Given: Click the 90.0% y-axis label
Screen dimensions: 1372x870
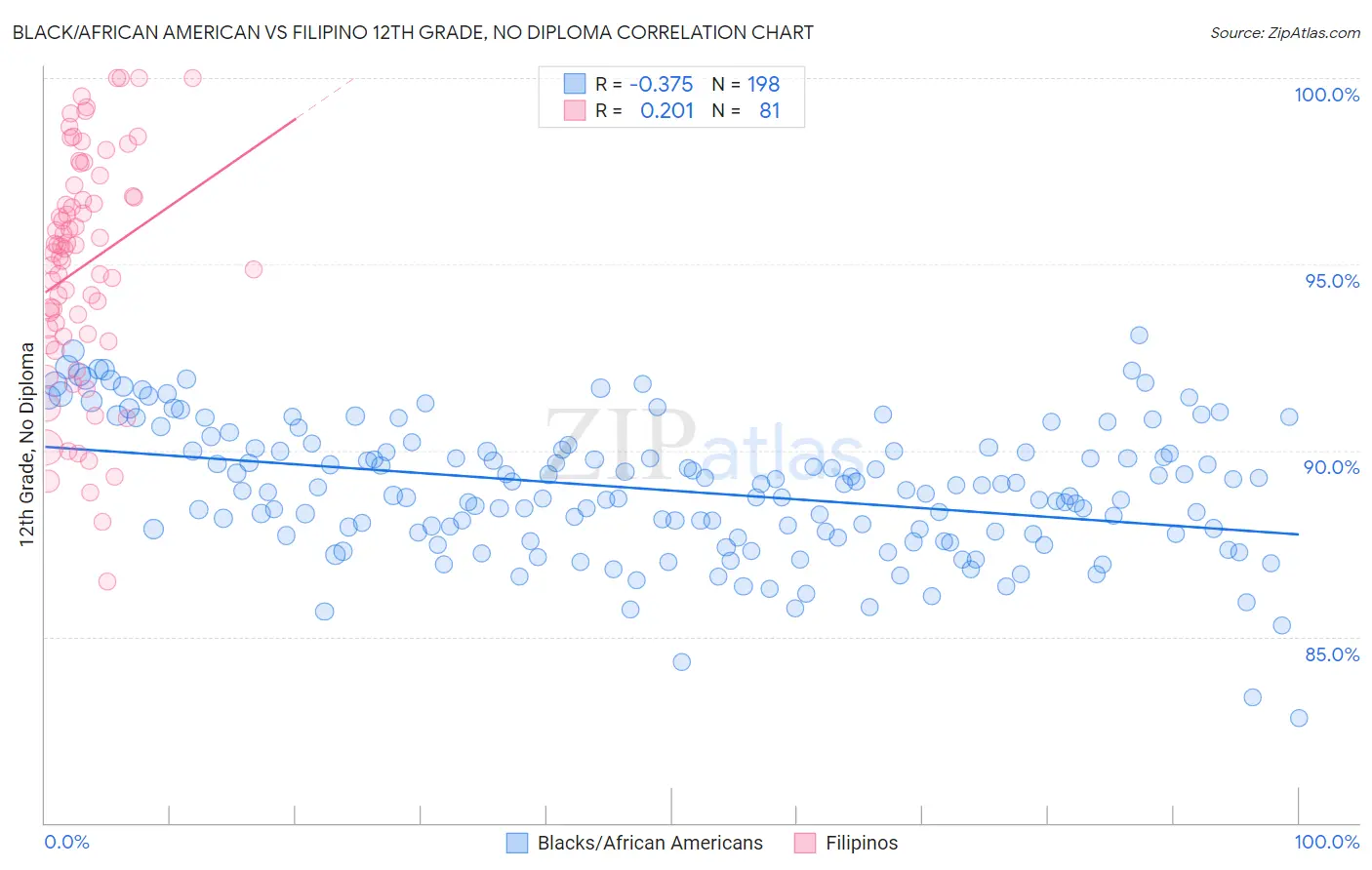Looking at the screenshot, I should tap(1332, 467).
